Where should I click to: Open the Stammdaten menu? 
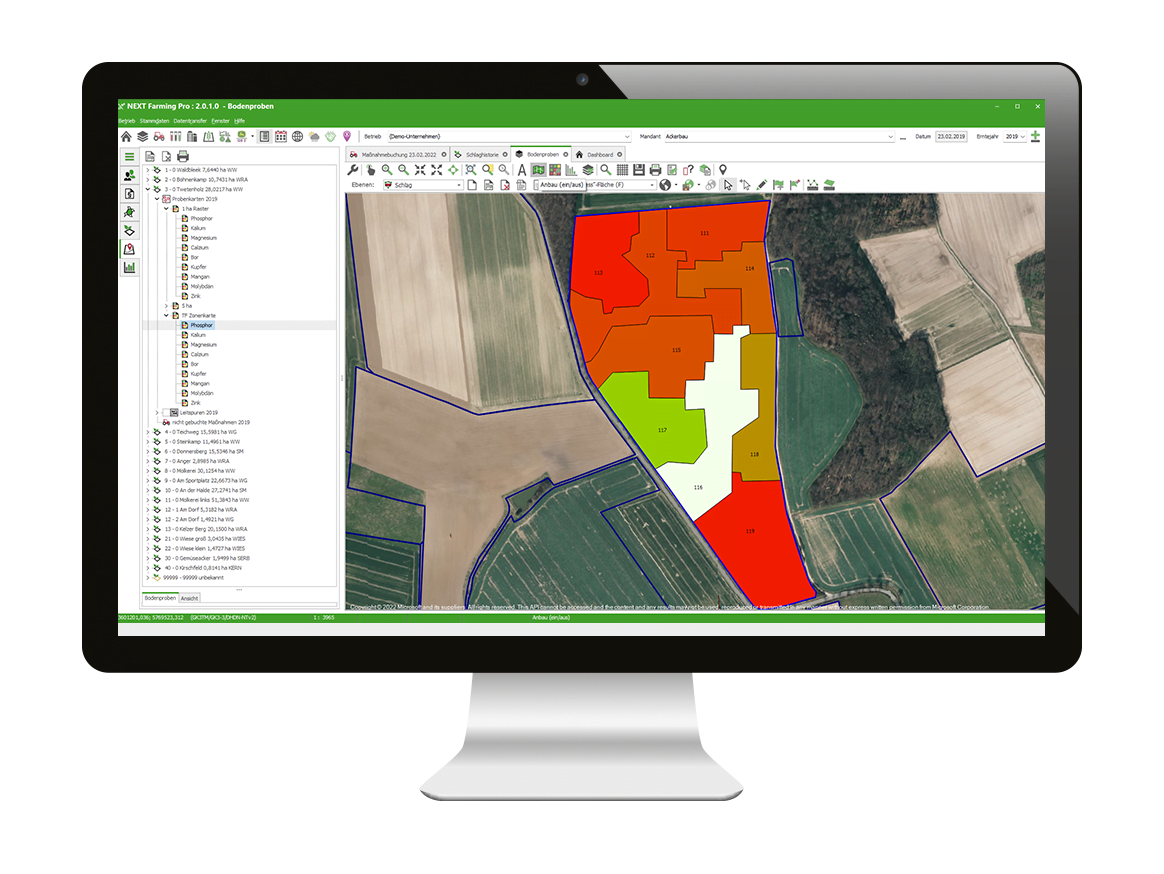154,121
